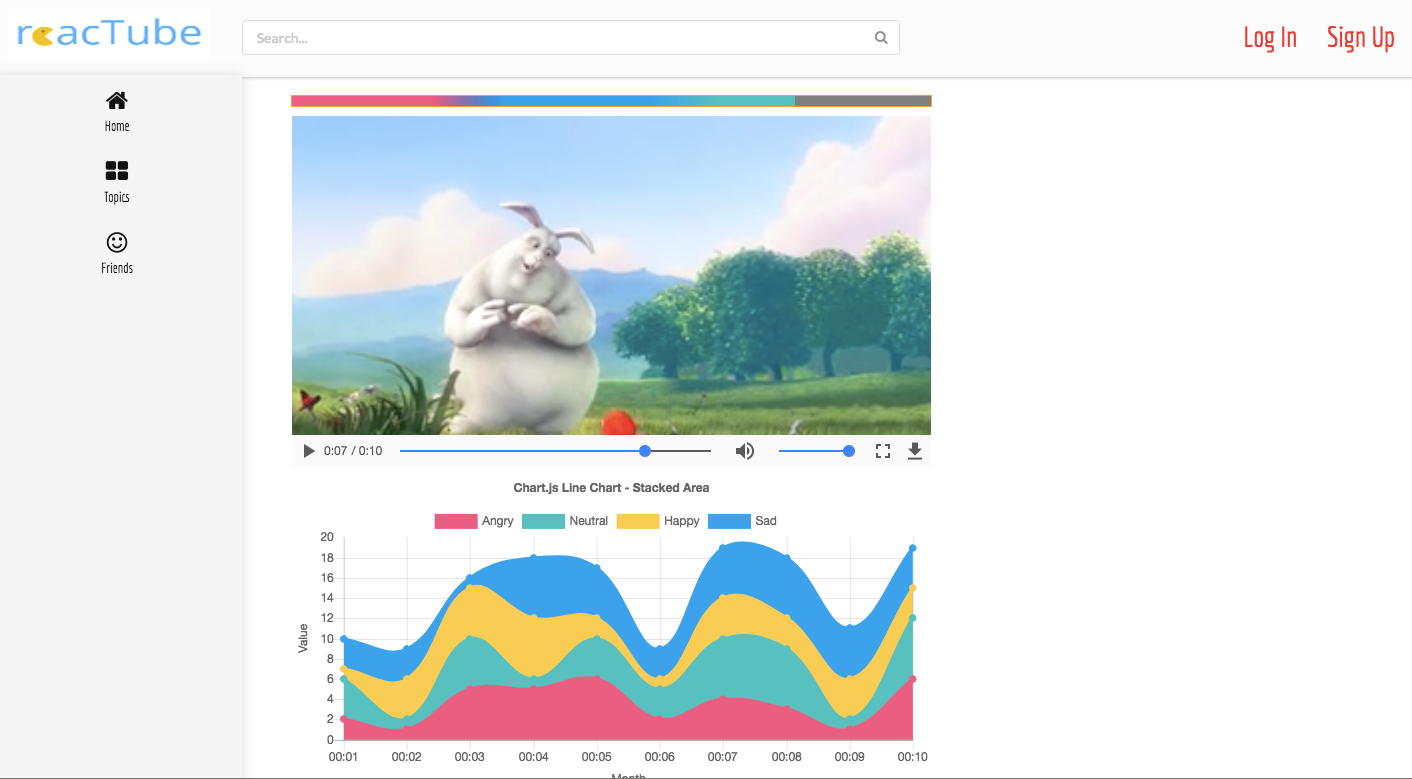Play the video with the play button
This screenshot has height=779, width=1412.
point(309,451)
